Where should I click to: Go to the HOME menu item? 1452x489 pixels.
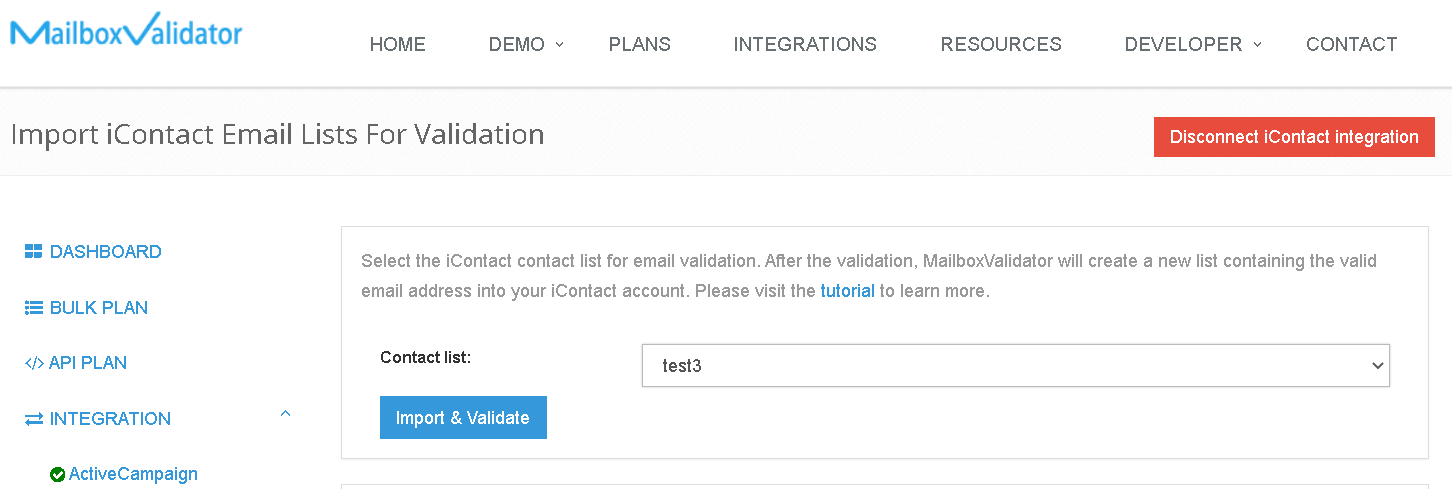point(398,44)
